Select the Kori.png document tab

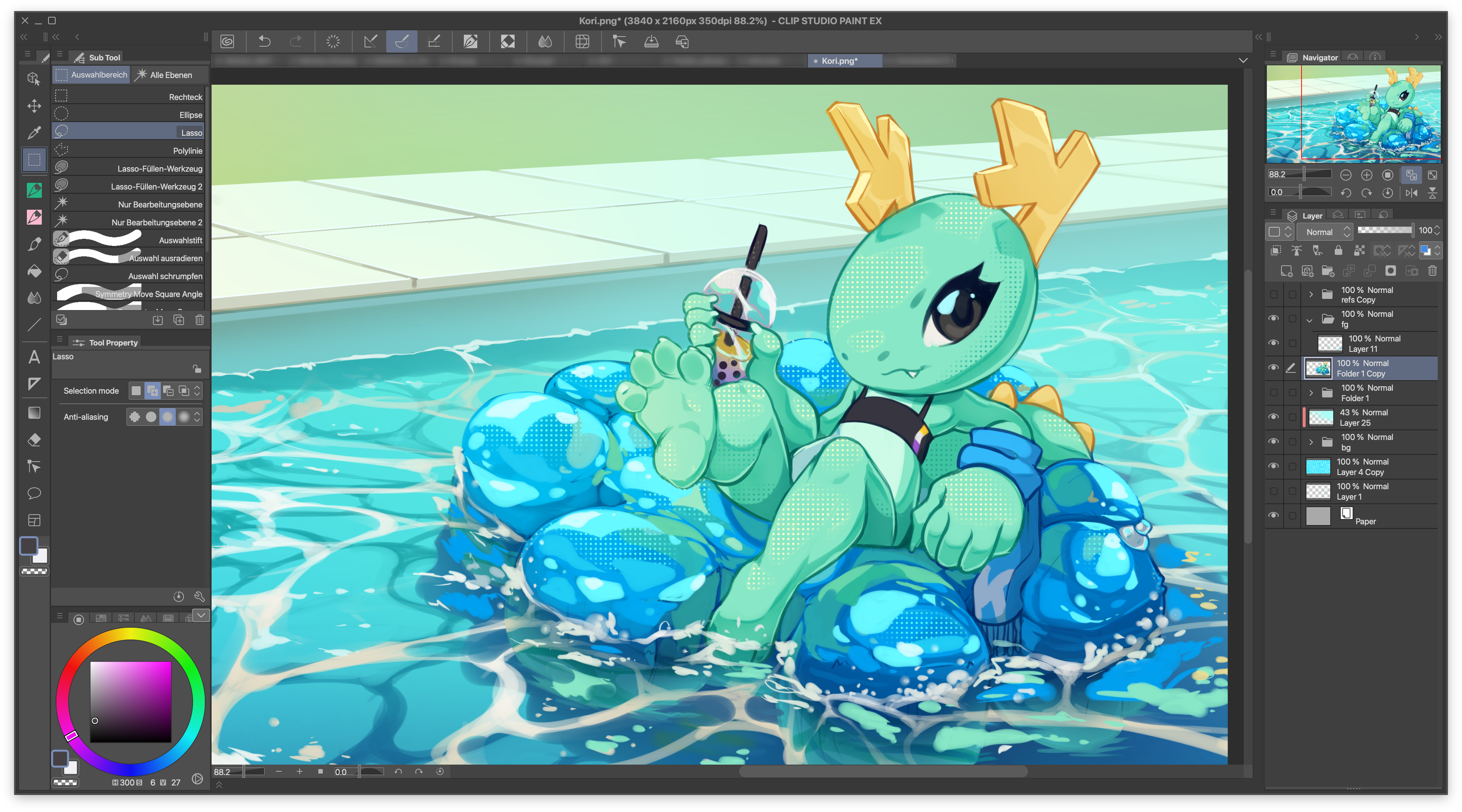845,61
